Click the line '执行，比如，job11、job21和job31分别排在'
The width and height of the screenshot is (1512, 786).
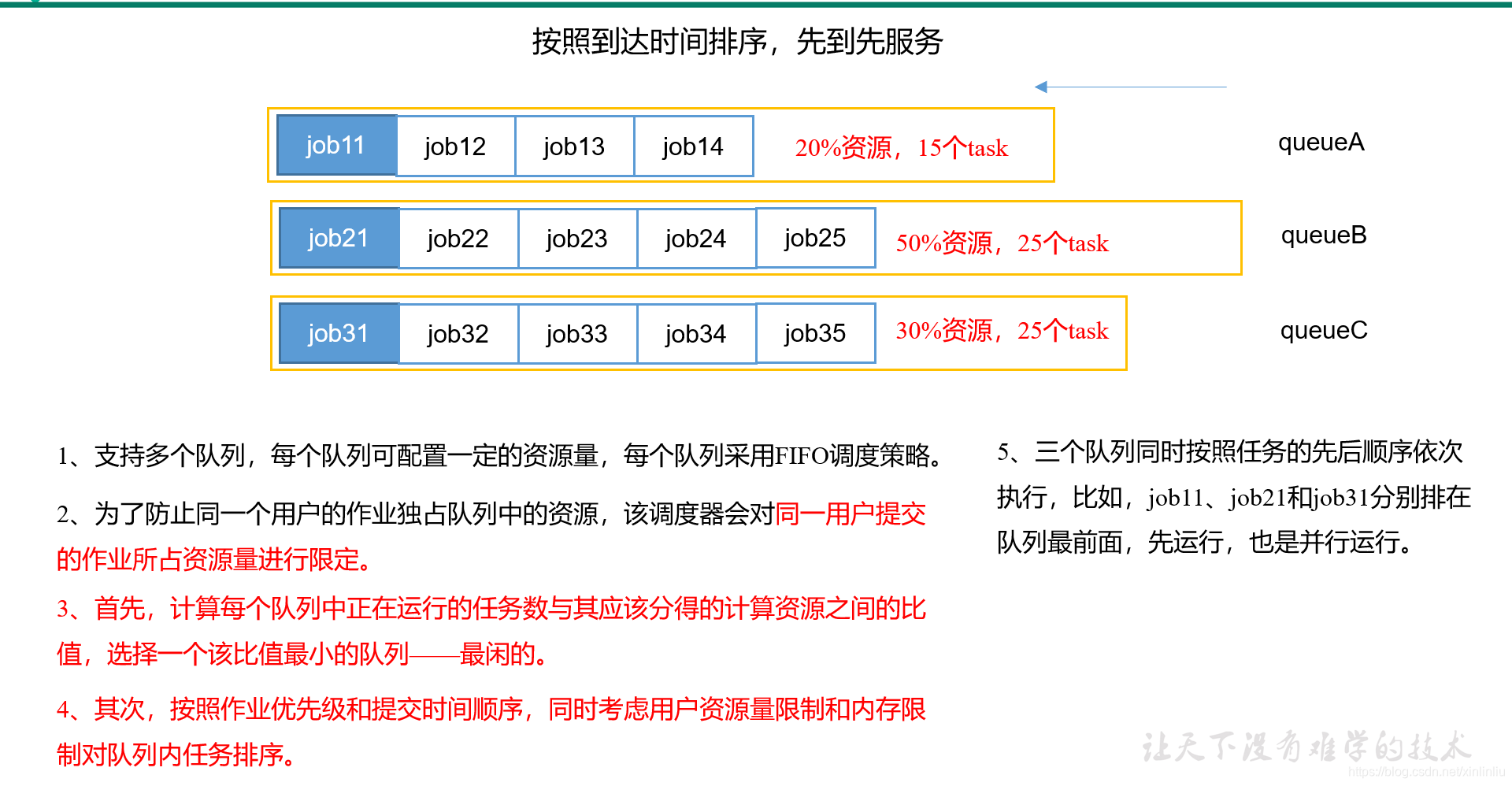(x=1234, y=498)
